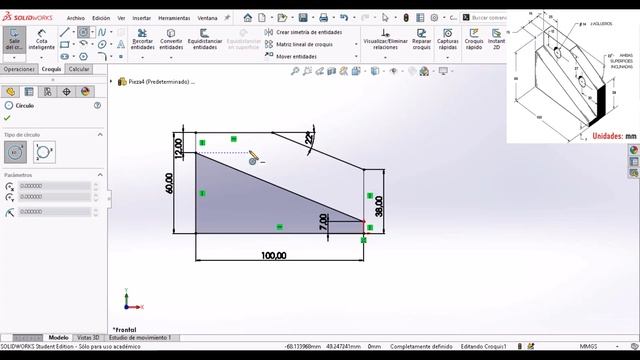Collapse the Tipo de círculo section
The height and width of the screenshot is (360, 640).
pos(100,134)
